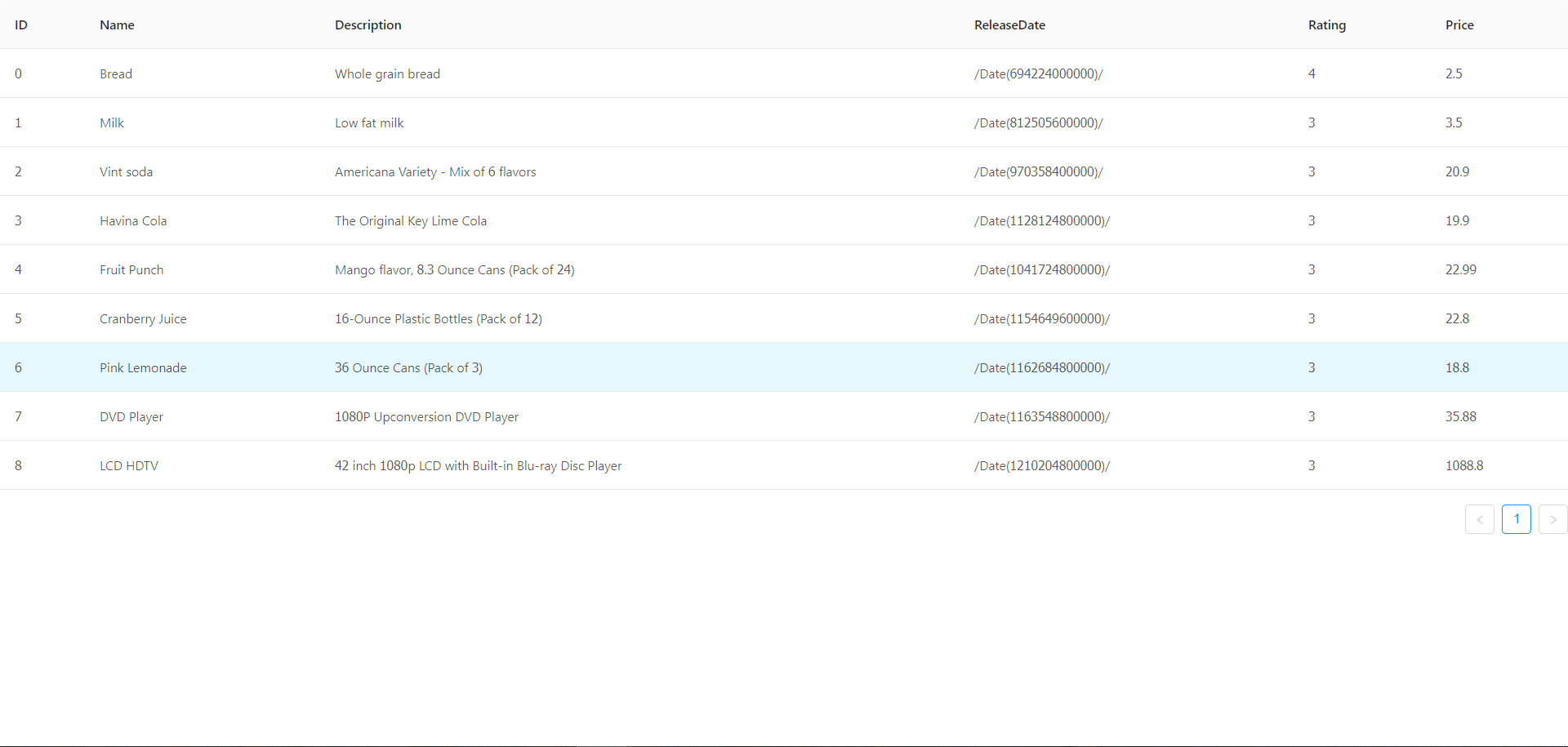Click the Name column header
Image resolution: width=1568 pixels, height=747 pixels.
pyautogui.click(x=117, y=25)
